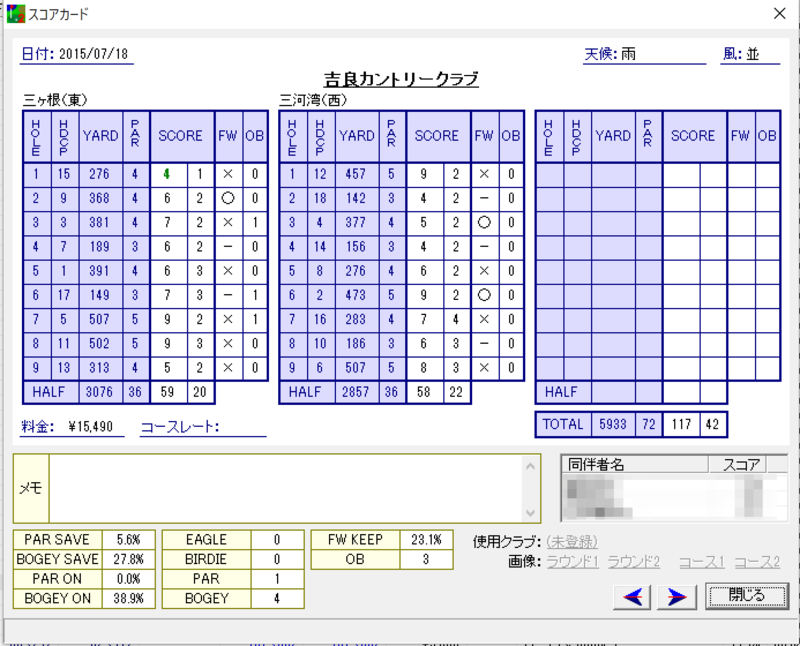Click the yardage 142 on west hole 2
Viewport: 800px width, 646px height.
click(356, 198)
